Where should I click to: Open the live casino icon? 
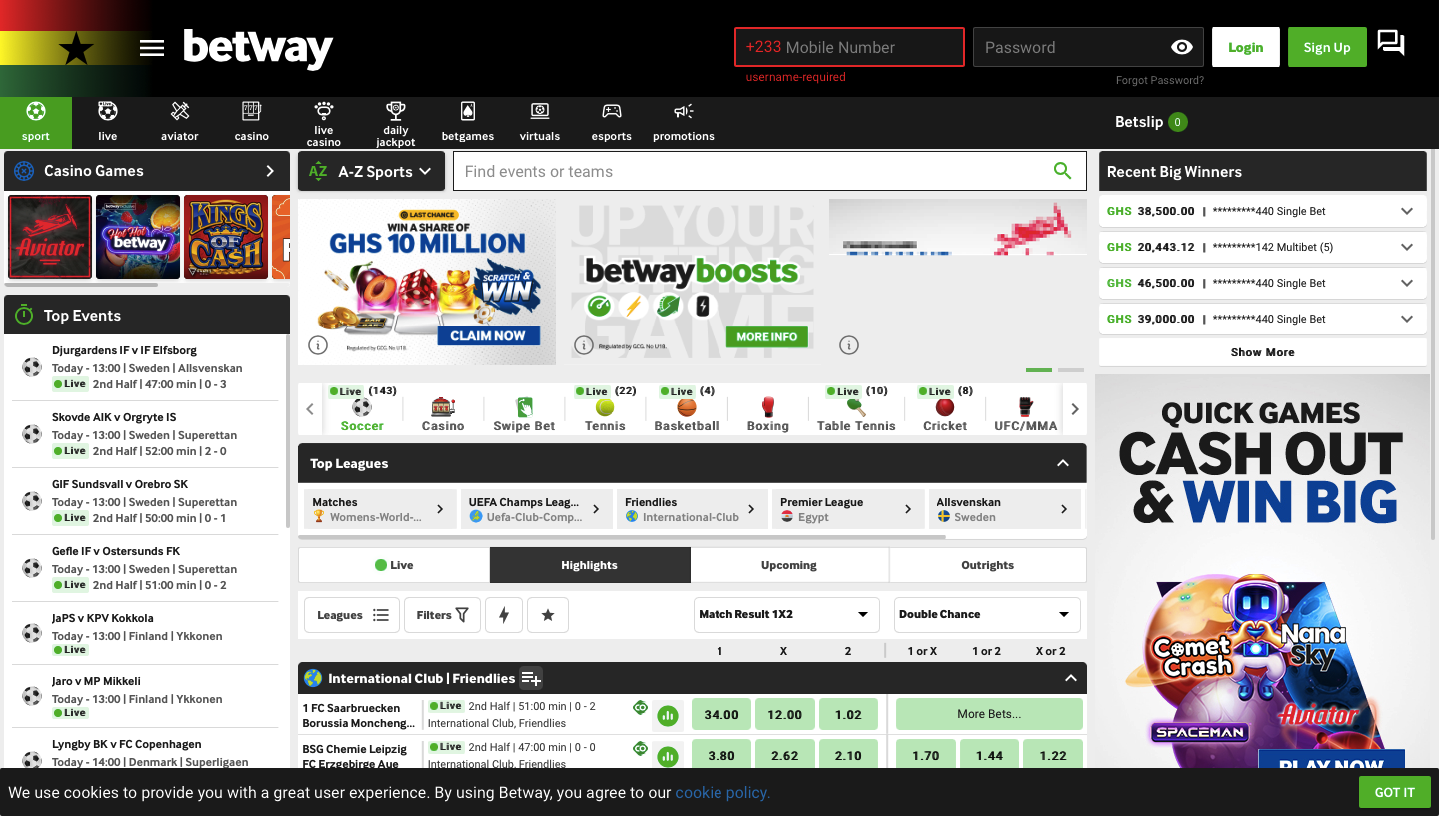[x=324, y=109]
